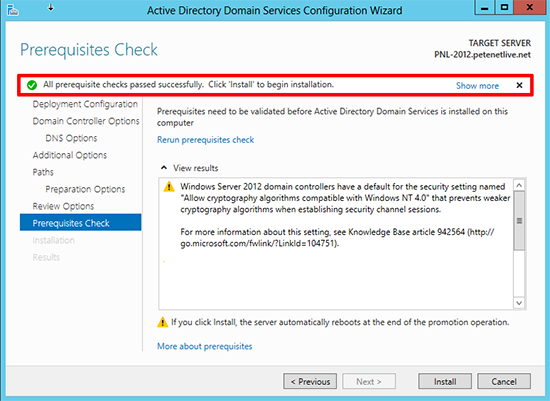This screenshot has width=550, height=401.
Task: Click the PNL-2012.petenetlive.net server name
Action: 482,55
